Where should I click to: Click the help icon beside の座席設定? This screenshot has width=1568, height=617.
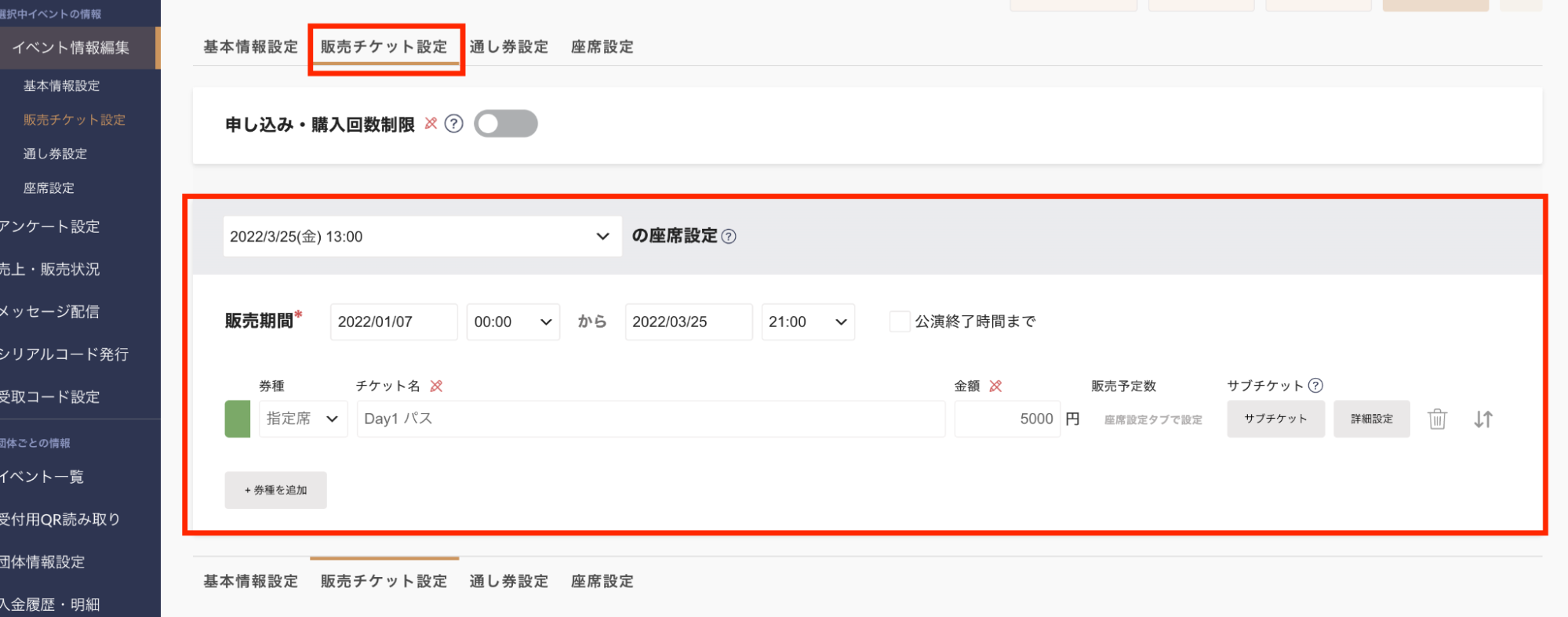(x=729, y=236)
